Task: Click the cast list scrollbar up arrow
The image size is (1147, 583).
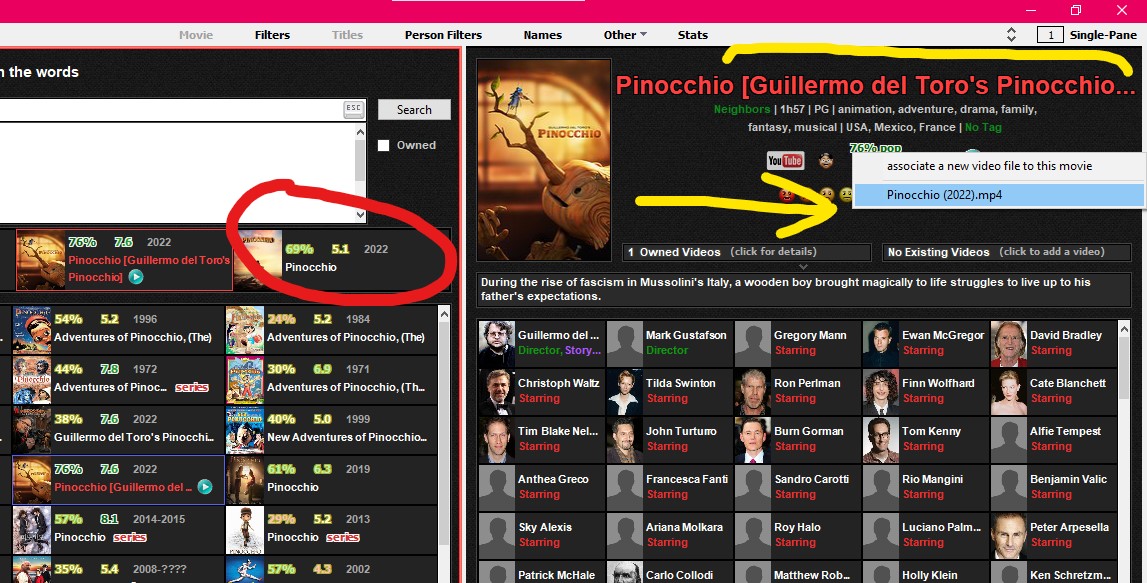Action: tap(1124, 329)
